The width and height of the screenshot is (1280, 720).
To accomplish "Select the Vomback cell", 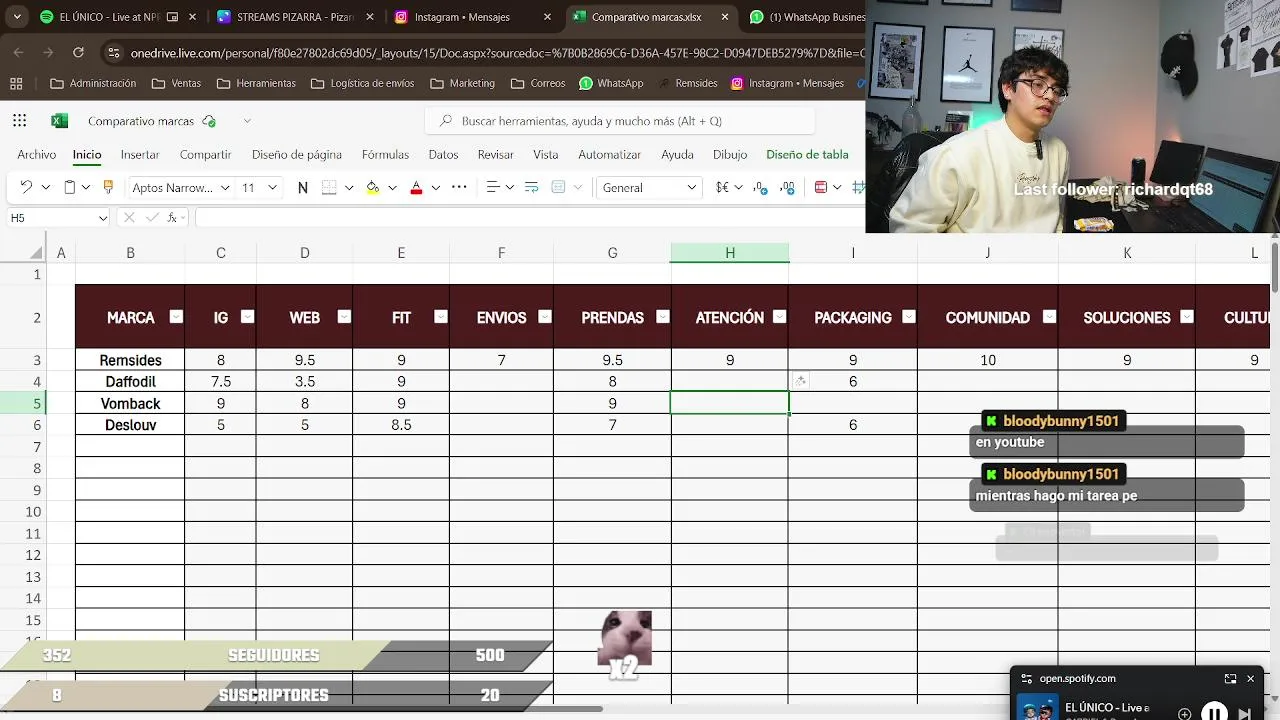I will [x=130, y=403].
